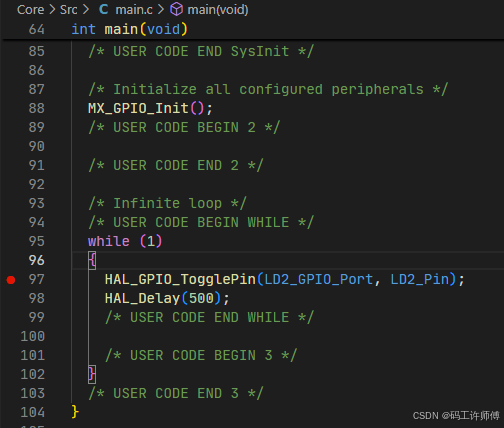Image resolution: width=504 pixels, height=428 pixels.
Task: Click the 500 delay value
Action: (x=201, y=298)
